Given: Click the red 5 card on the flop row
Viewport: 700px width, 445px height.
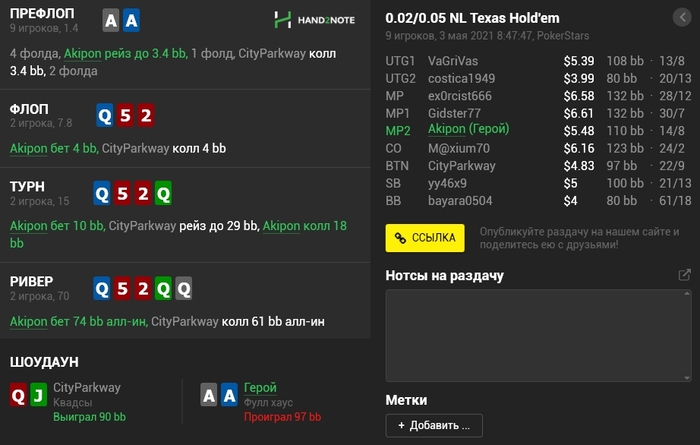Looking at the screenshot, I should click(x=125, y=115).
